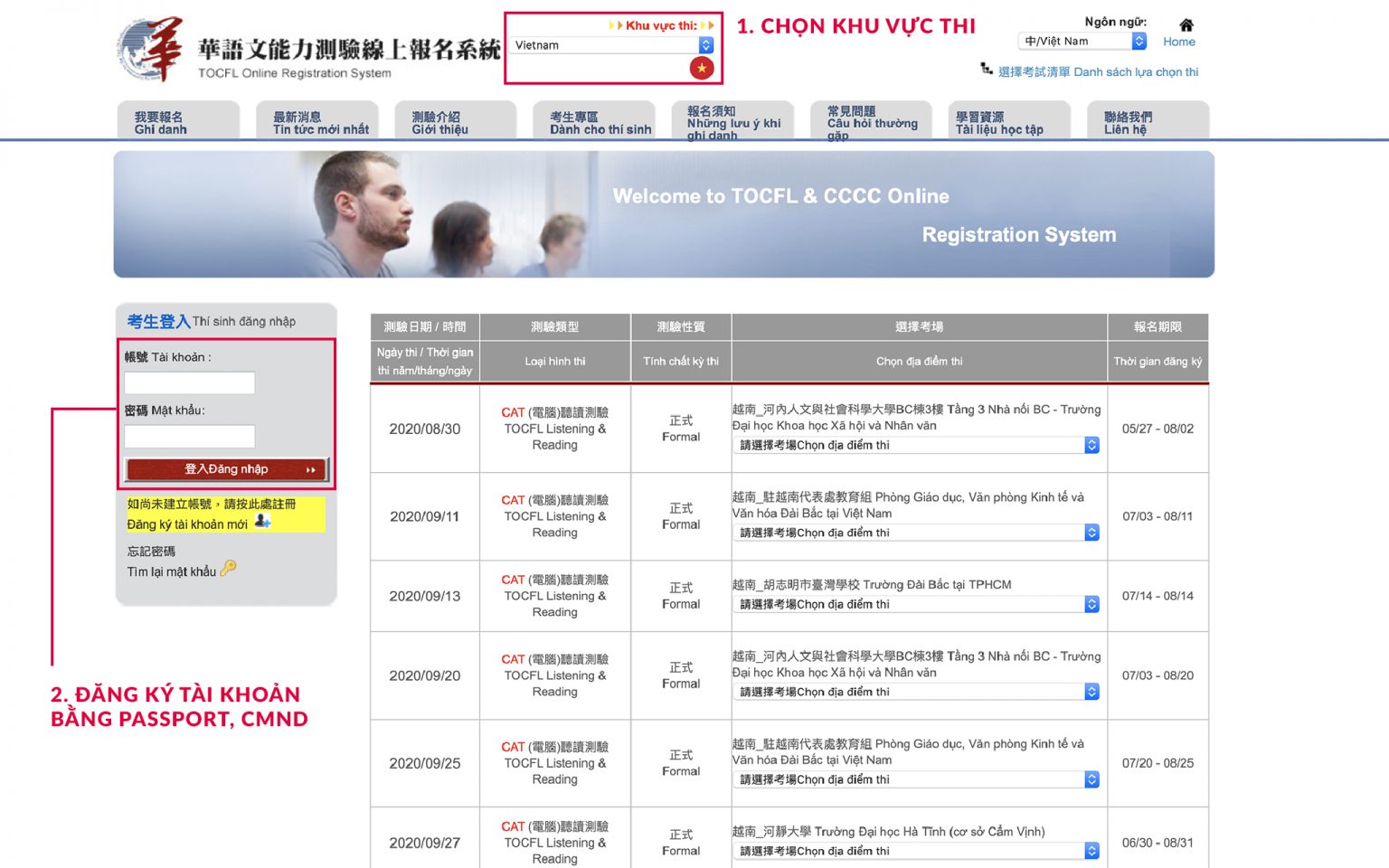Click the 2020/09/13 test date cell
The height and width of the screenshot is (868, 1389).
tap(425, 596)
